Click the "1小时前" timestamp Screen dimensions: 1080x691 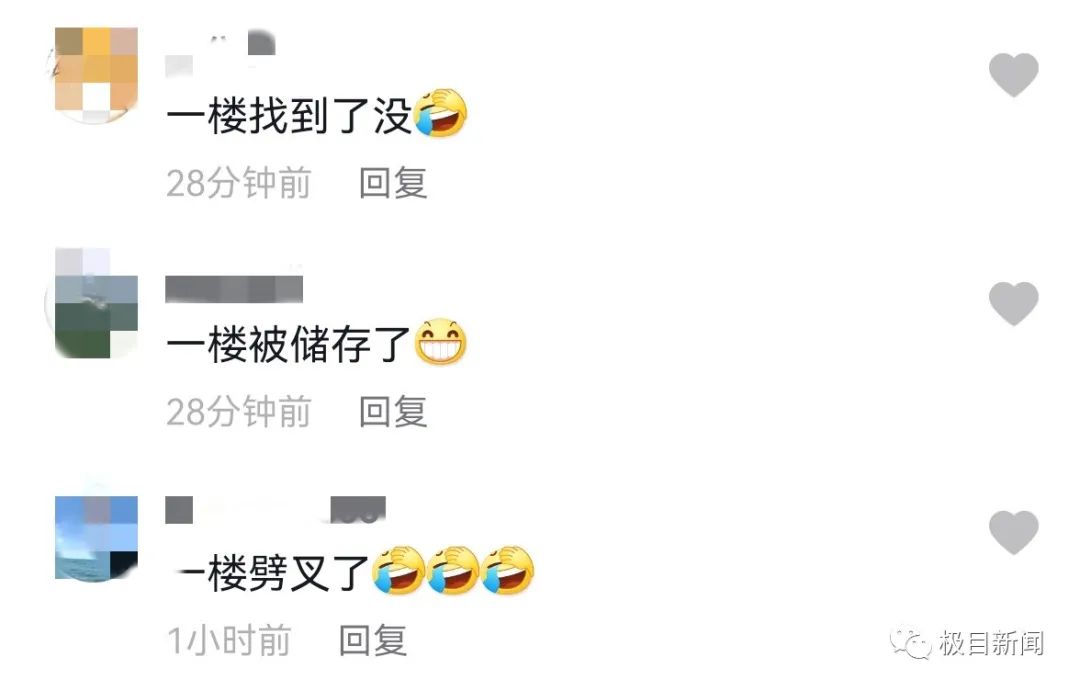pyautogui.click(x=229, y=641)
